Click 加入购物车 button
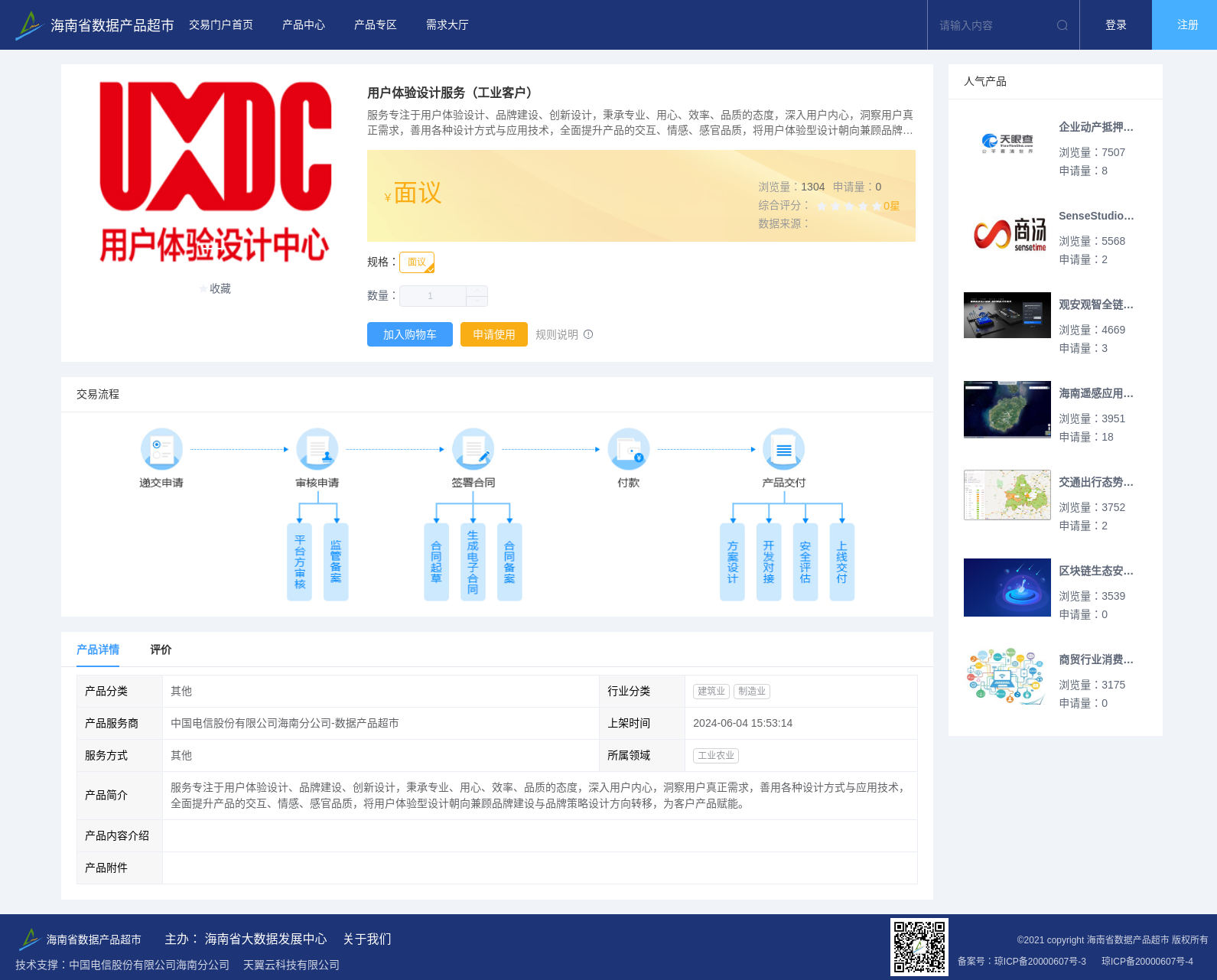Image resolution: width=1217 pixels, height=980 pixels. coord(410,334)
